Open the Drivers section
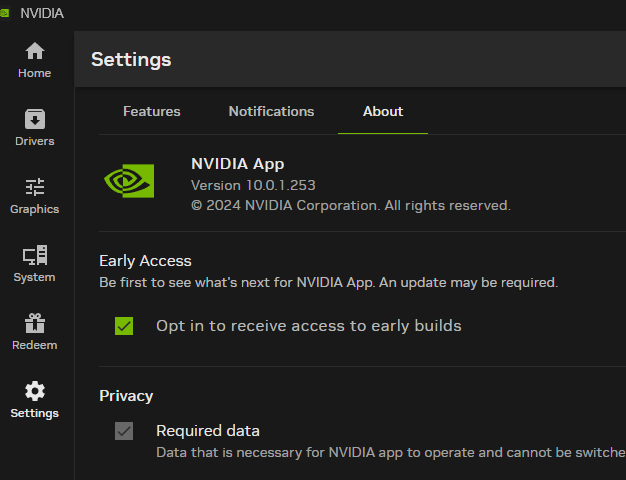The width and height of the screenshot is (626, 480). pyautogui.click(x=35, y=128)
